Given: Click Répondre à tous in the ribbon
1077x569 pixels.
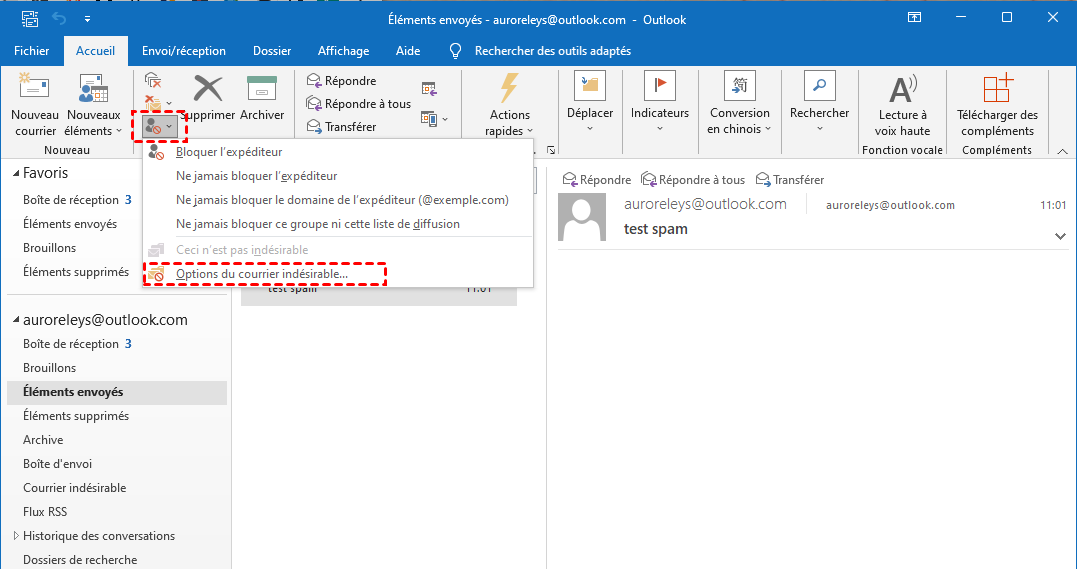Looking at the screenshot, I should [359, 104].
